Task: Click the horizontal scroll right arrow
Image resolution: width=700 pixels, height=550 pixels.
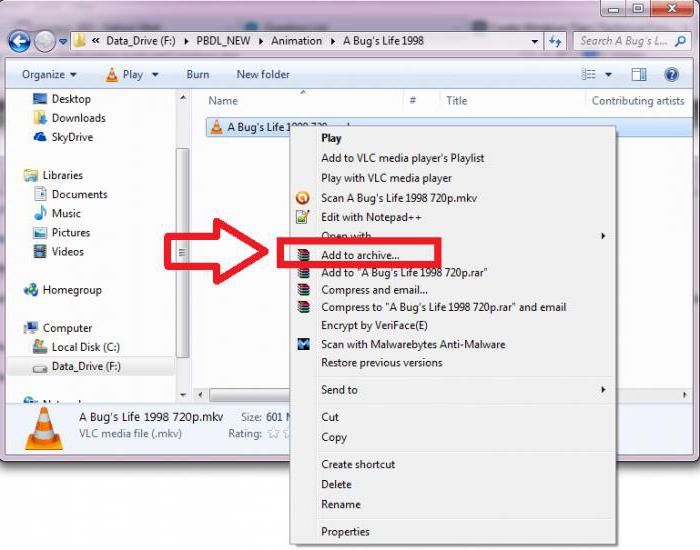Action: [x=685, y=395]
